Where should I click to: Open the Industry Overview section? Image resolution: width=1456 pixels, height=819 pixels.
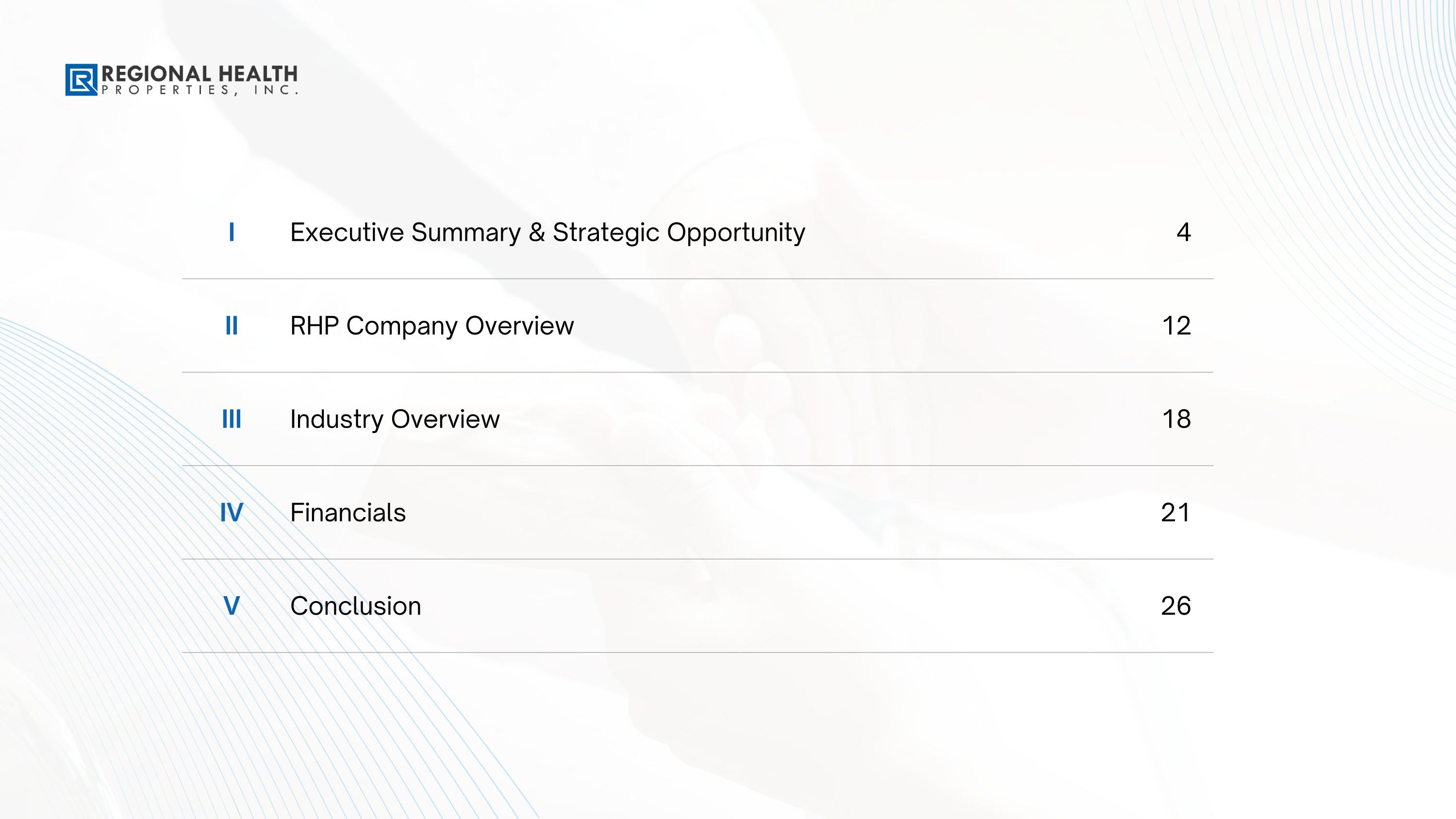coord(395,419)
